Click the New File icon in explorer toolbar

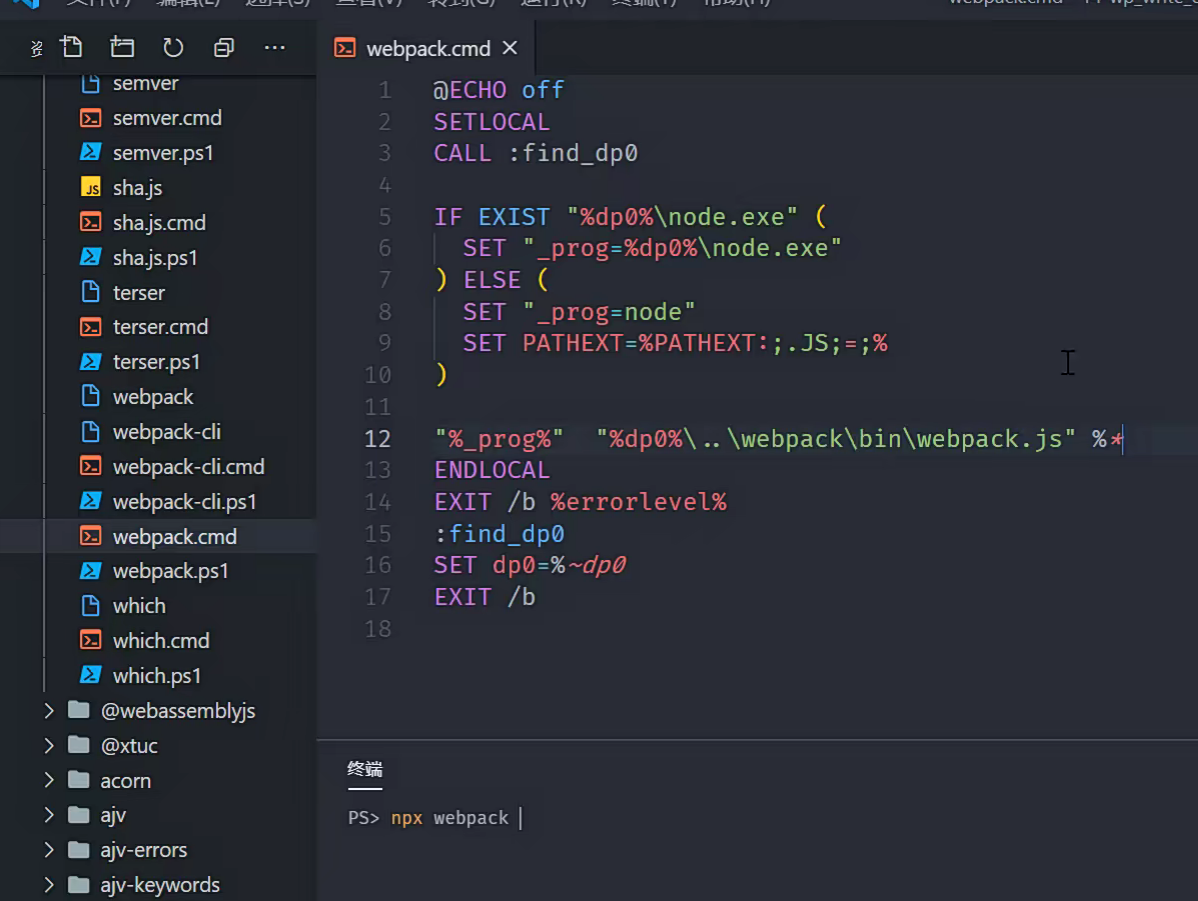tap(71, 47)
